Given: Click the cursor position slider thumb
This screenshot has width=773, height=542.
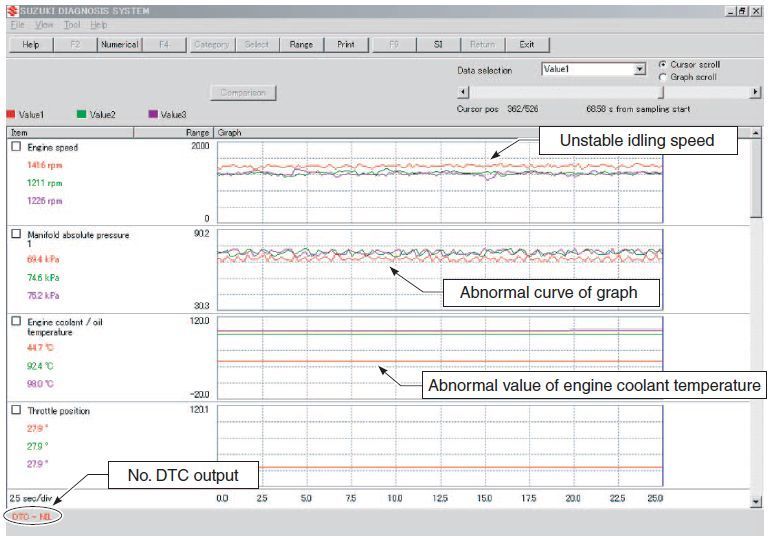Looking at the screenshot, I should pos(661,92).
